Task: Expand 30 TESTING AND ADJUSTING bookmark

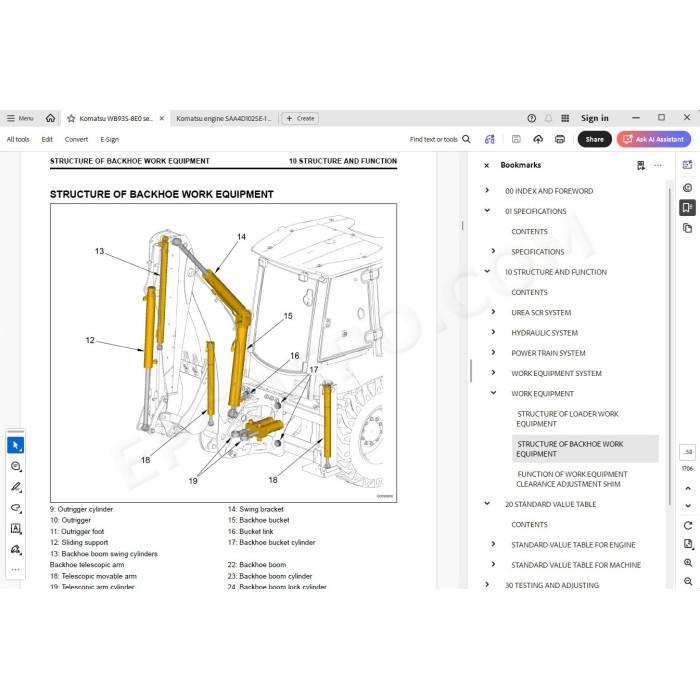Action: [x=487, y=584]
